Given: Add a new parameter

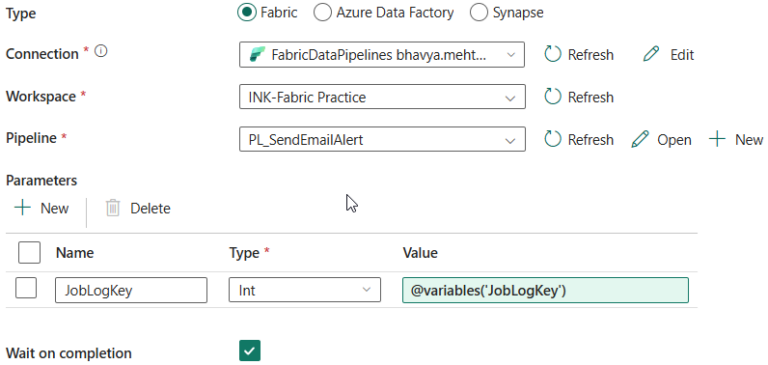Looking at the screenshot, I should (42, 208).
